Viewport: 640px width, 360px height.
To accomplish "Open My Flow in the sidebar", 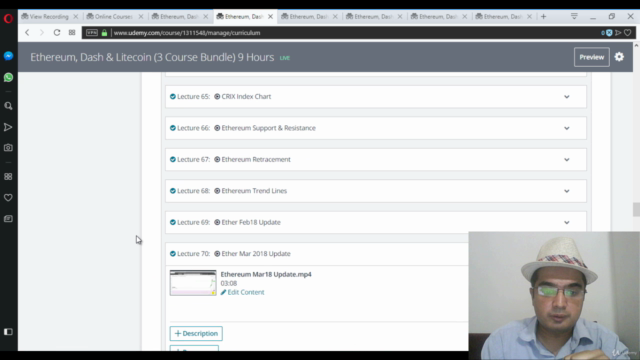I will [x=8, y=127].
